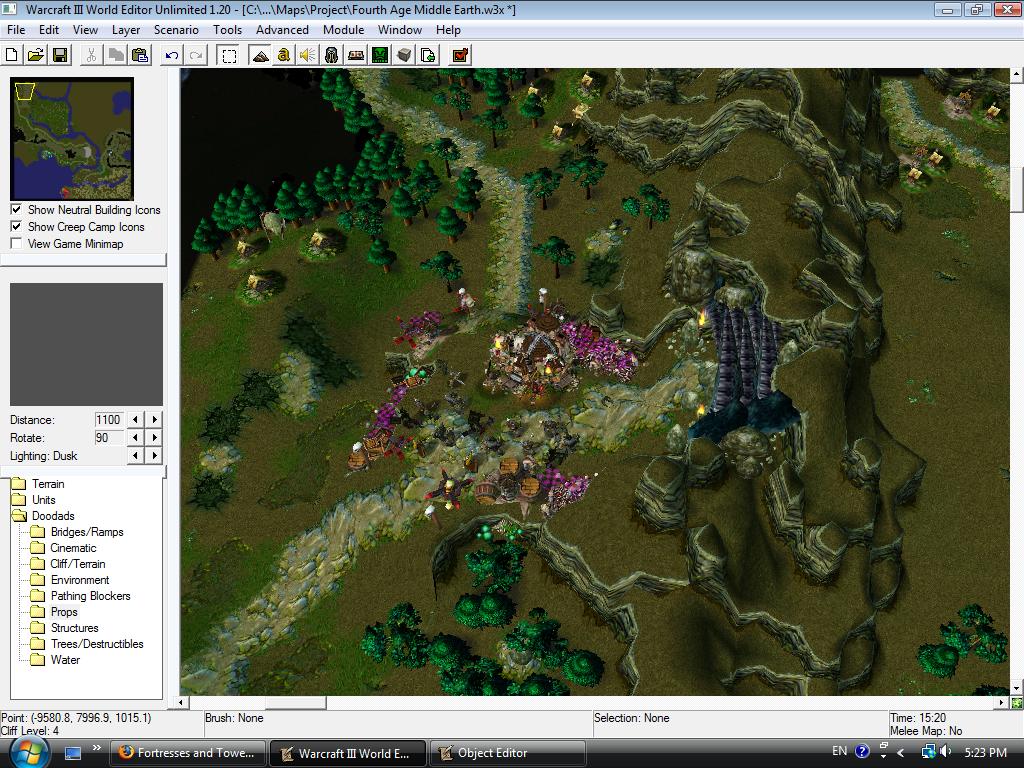Screen dimensions: 1024x768
Task: Increase Rotate value with right arrow
Action: point(155,438)
